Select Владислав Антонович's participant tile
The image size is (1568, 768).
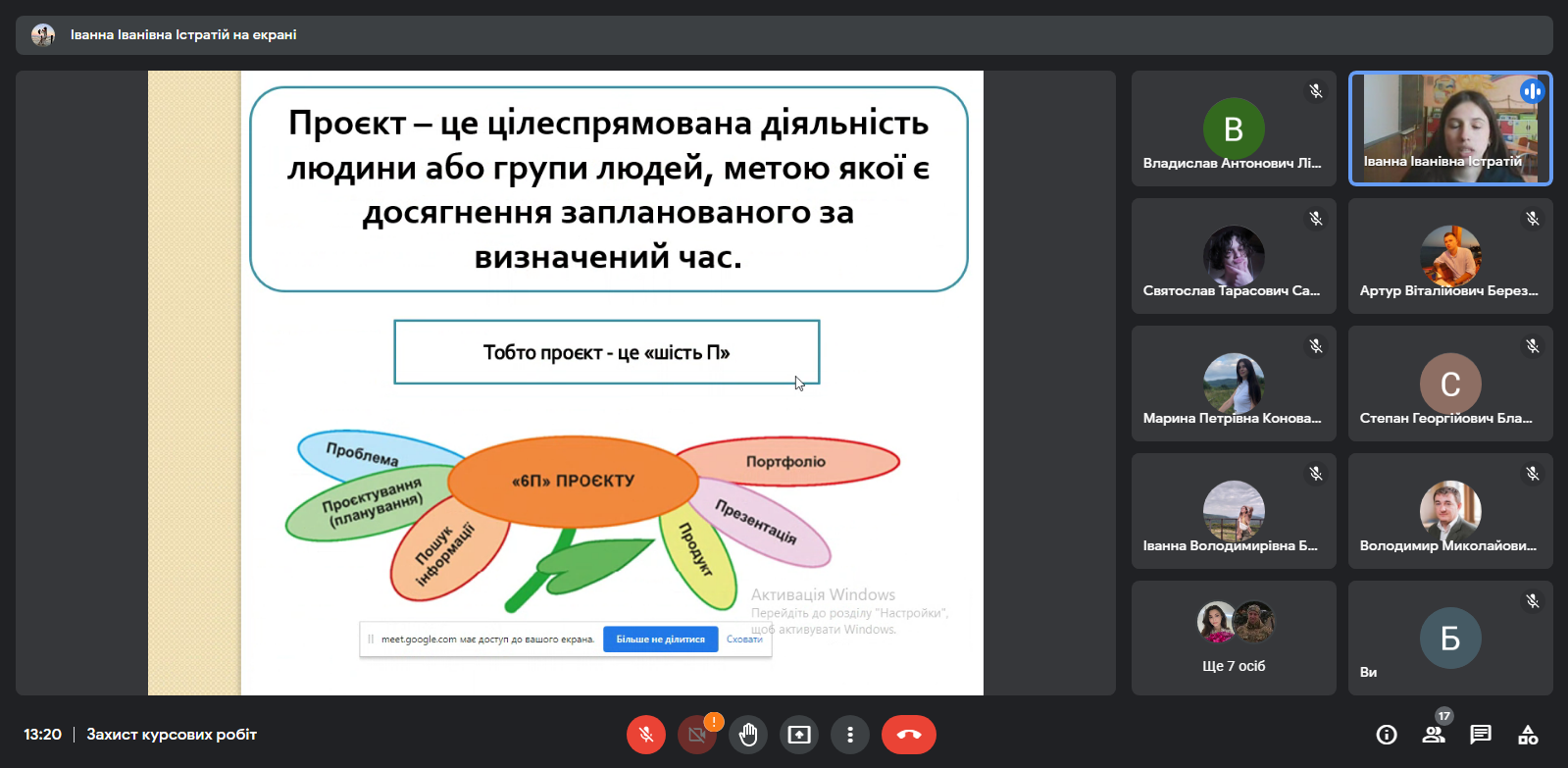pyautogui.click(x=1234, y=128)
